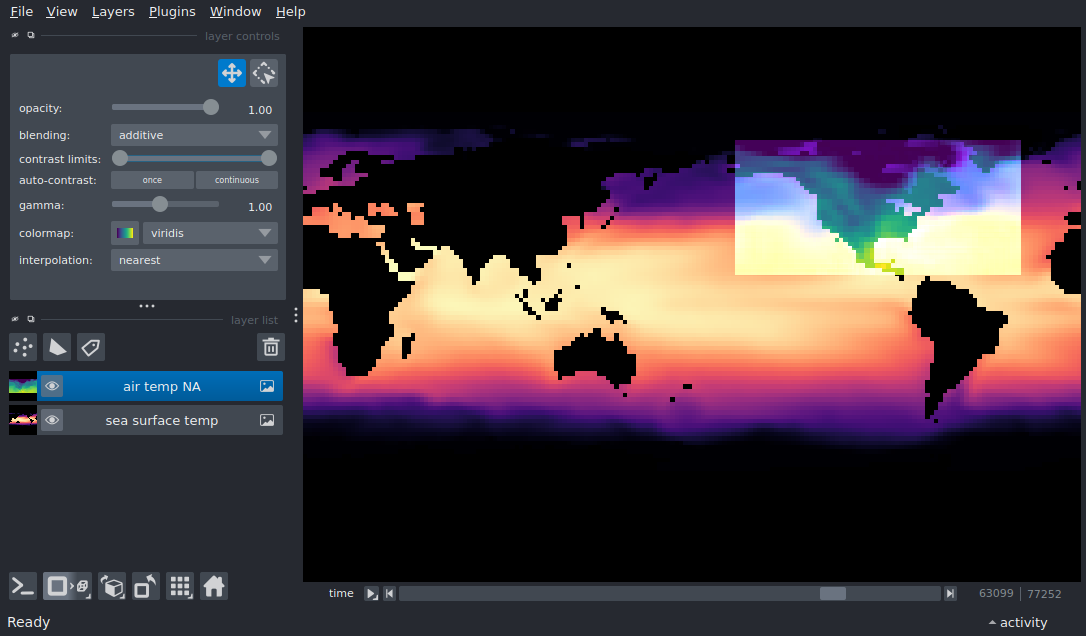Viewport: 1086px width, 636px height.
Task: Click the vertical dots panel splitter handle
Action: point(296,315)
